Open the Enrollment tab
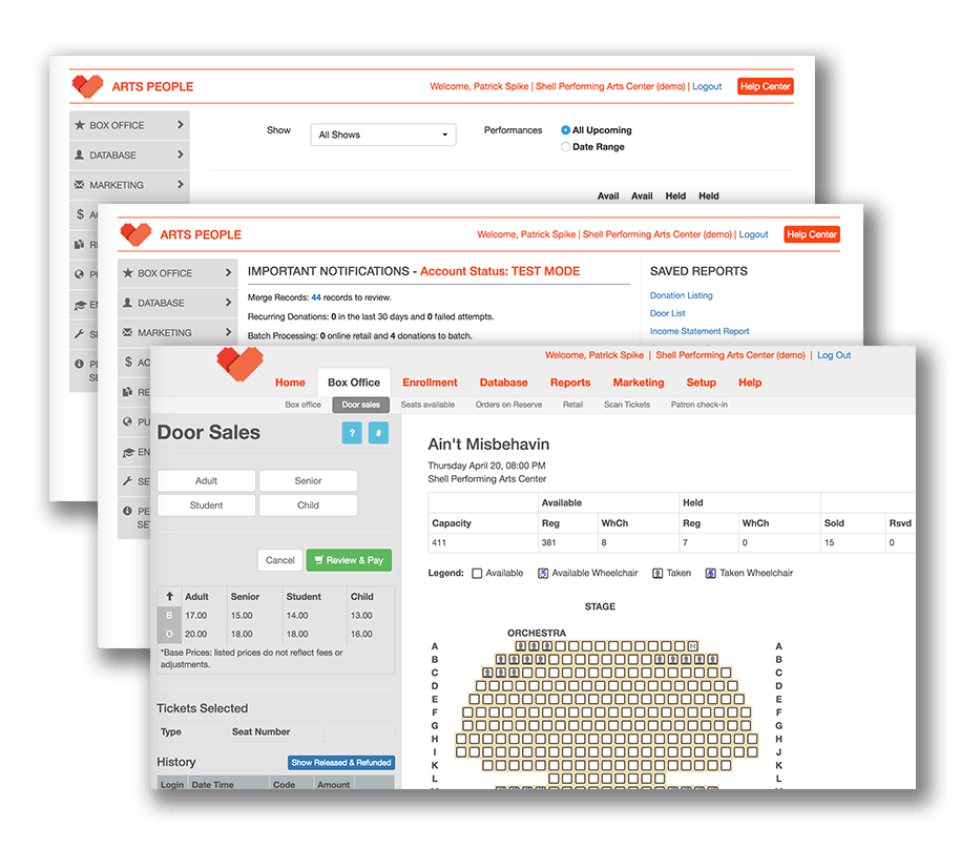The image size is (960, 847). click(430, 382)
